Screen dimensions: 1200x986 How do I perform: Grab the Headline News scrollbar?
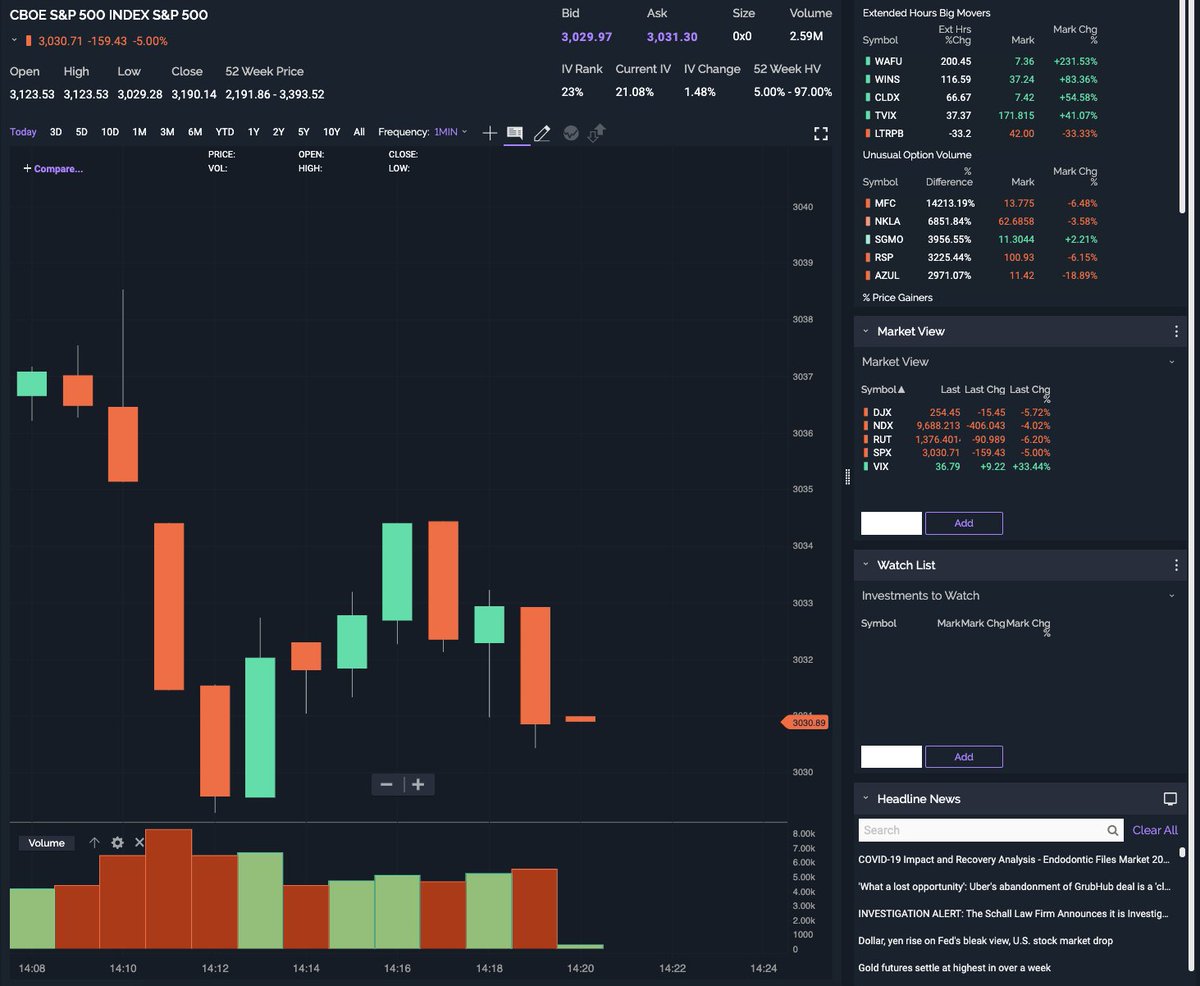pos(1182,853)
